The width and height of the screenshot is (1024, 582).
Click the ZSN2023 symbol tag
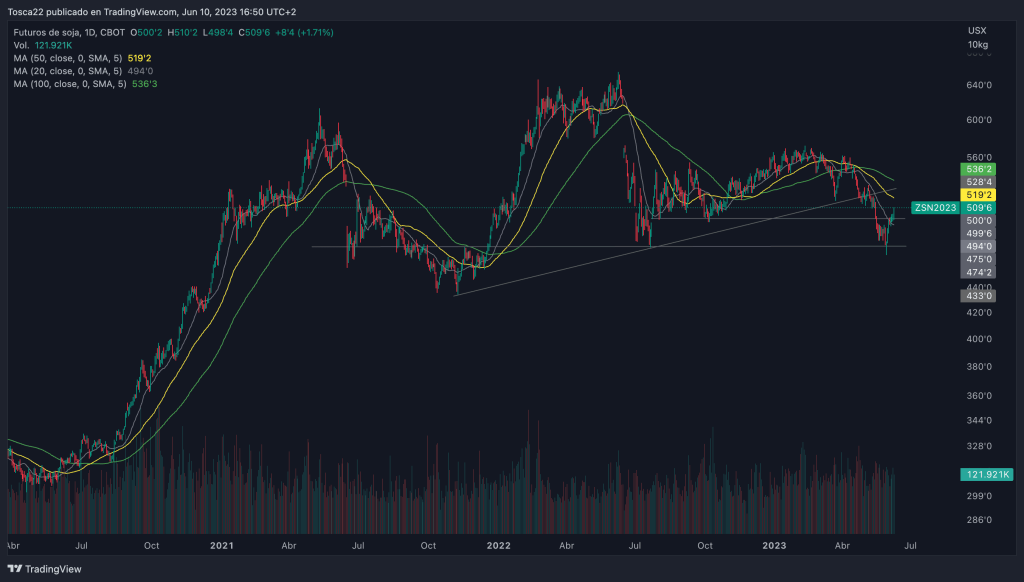935,207
